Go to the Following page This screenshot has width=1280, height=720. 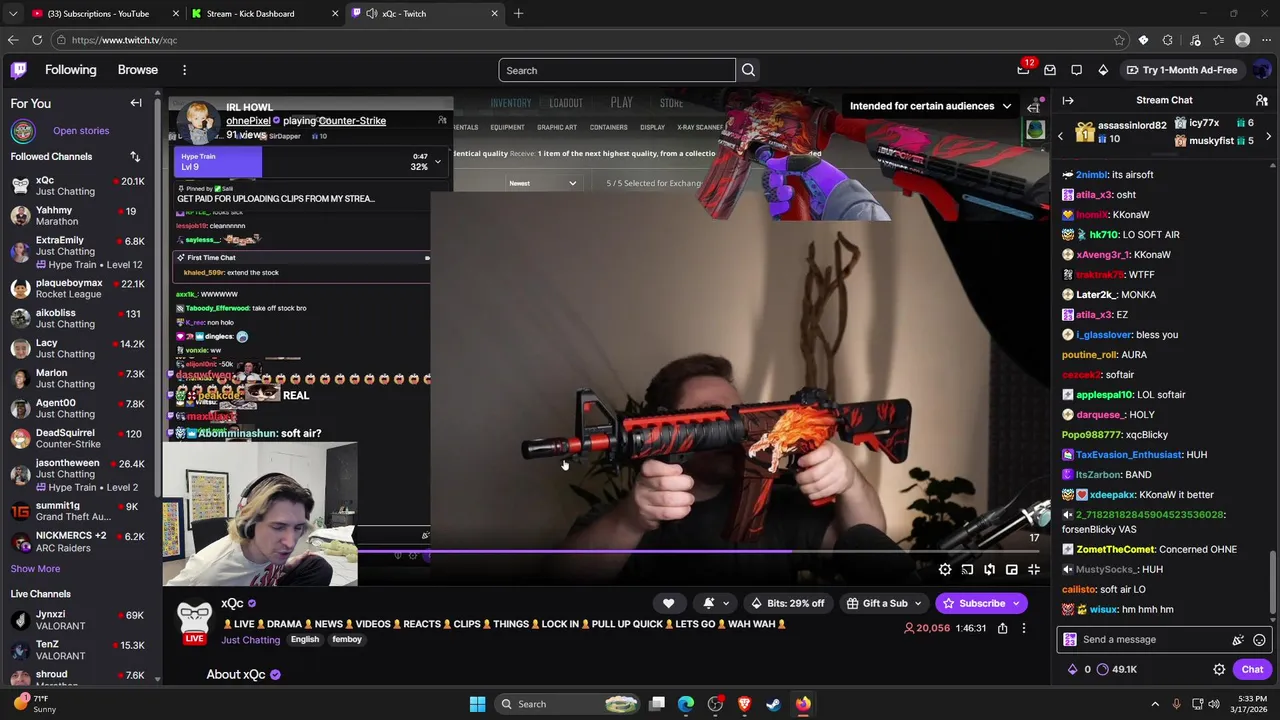70,70
